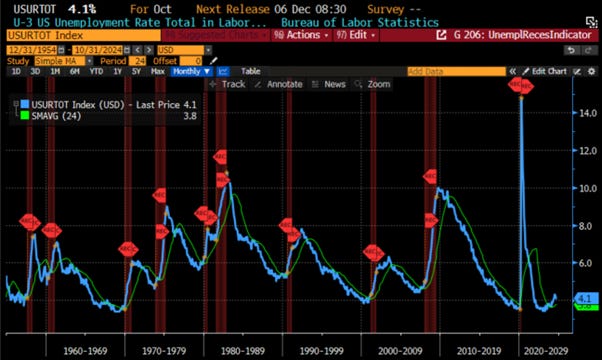The height and width of the screenshot is (360, 602).
Task: Select the YTD range tab
Action: click(96, 71)
